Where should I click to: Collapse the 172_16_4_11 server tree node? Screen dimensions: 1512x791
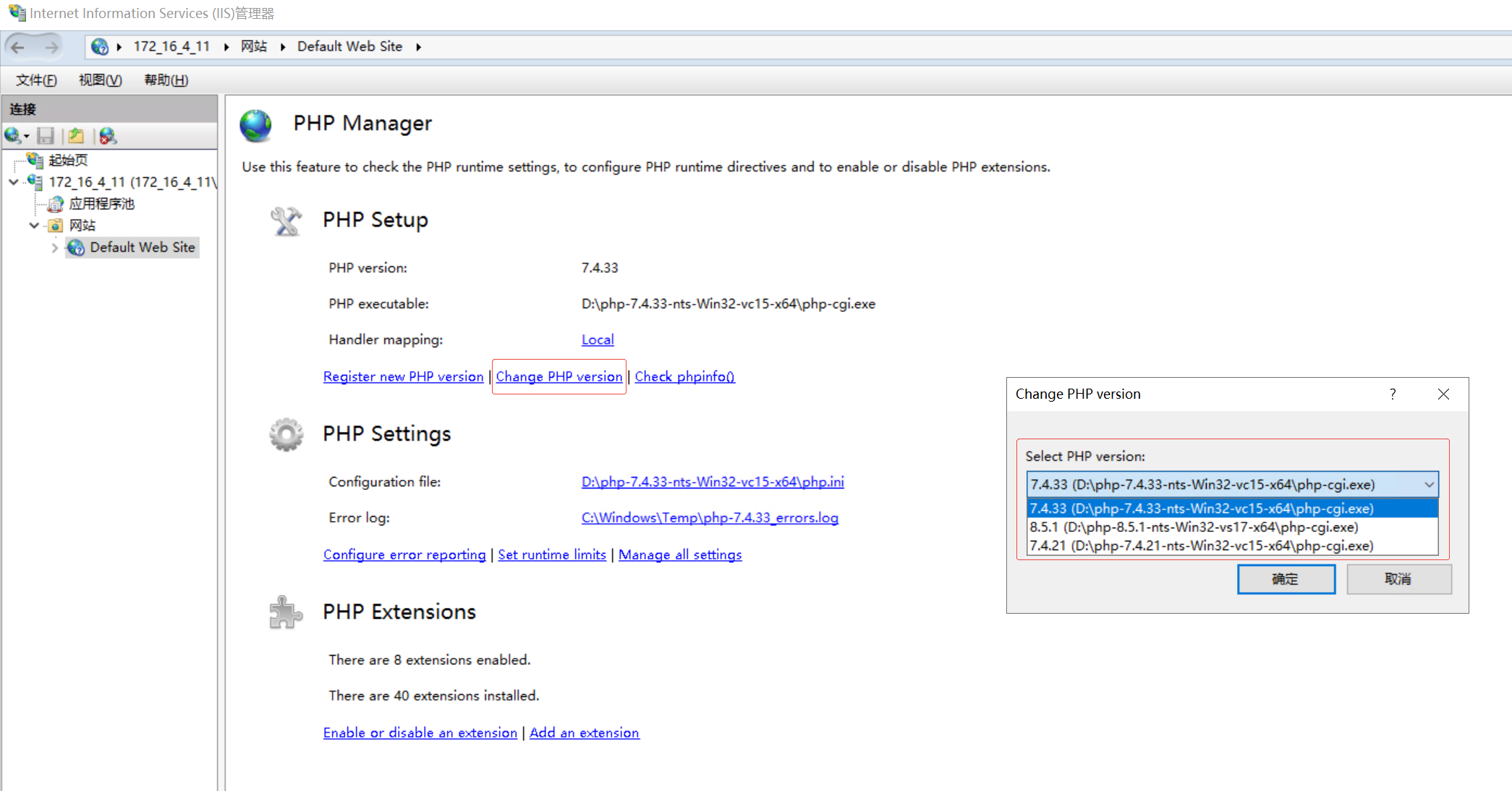click(x=14, y=182)
